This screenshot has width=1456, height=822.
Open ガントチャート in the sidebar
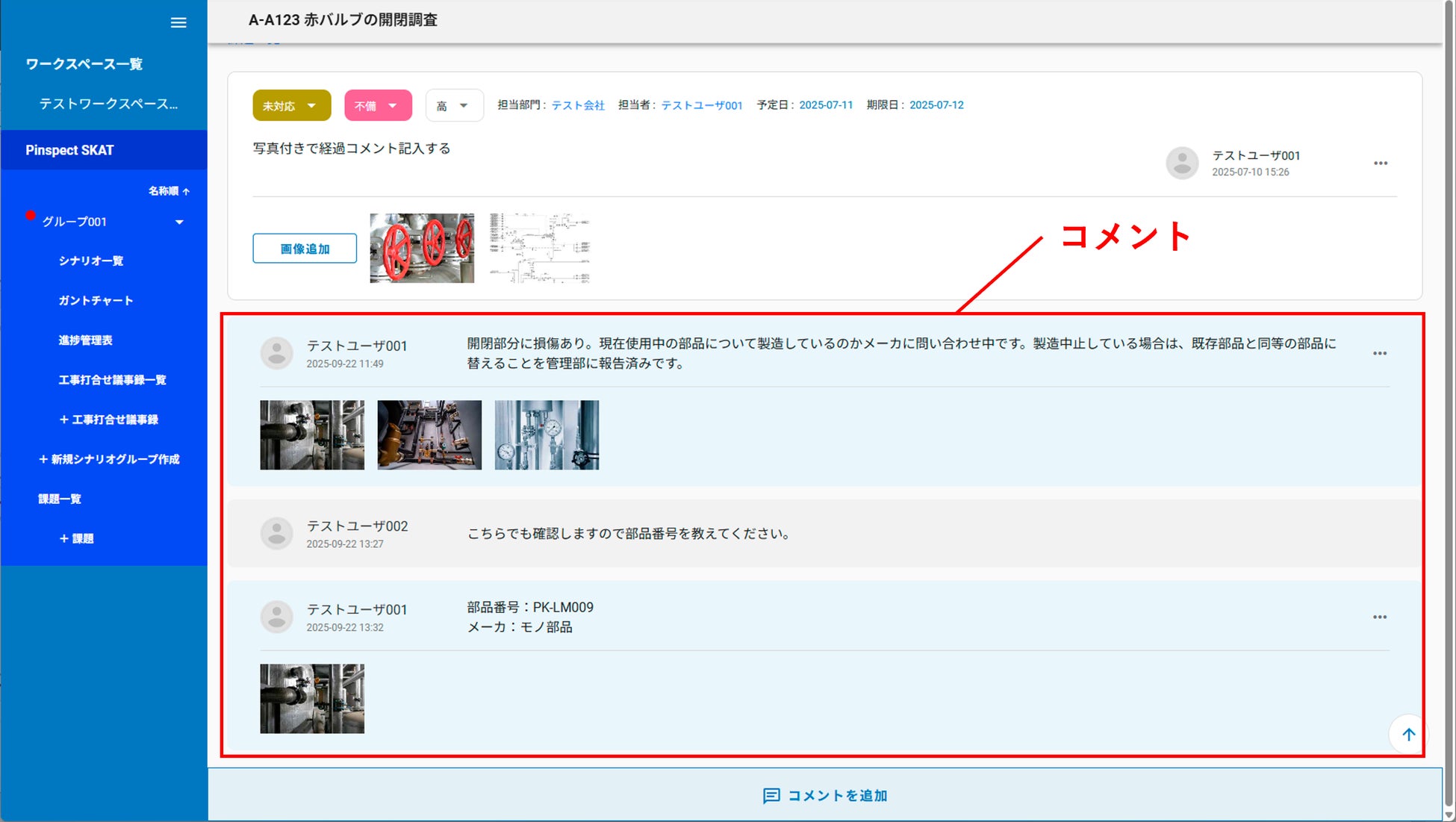coord(96,301)
